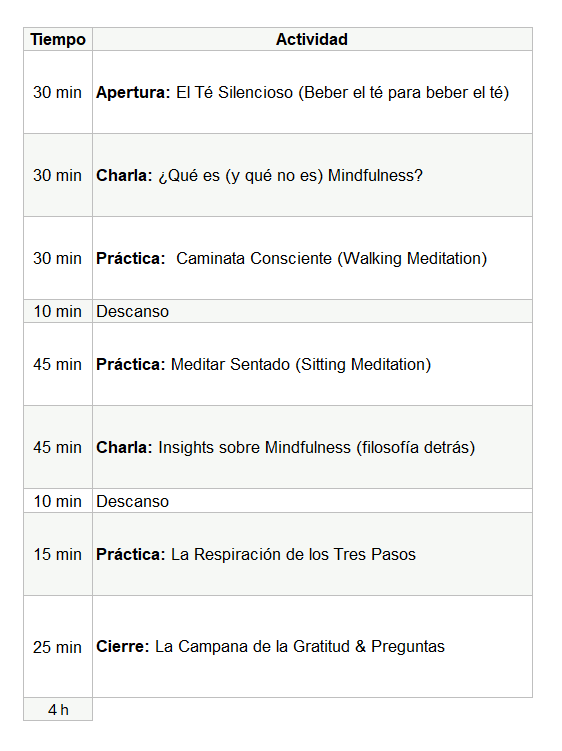Select the Insights sobre Mindfulness cell
562x751 pixels.
[312, 447]
